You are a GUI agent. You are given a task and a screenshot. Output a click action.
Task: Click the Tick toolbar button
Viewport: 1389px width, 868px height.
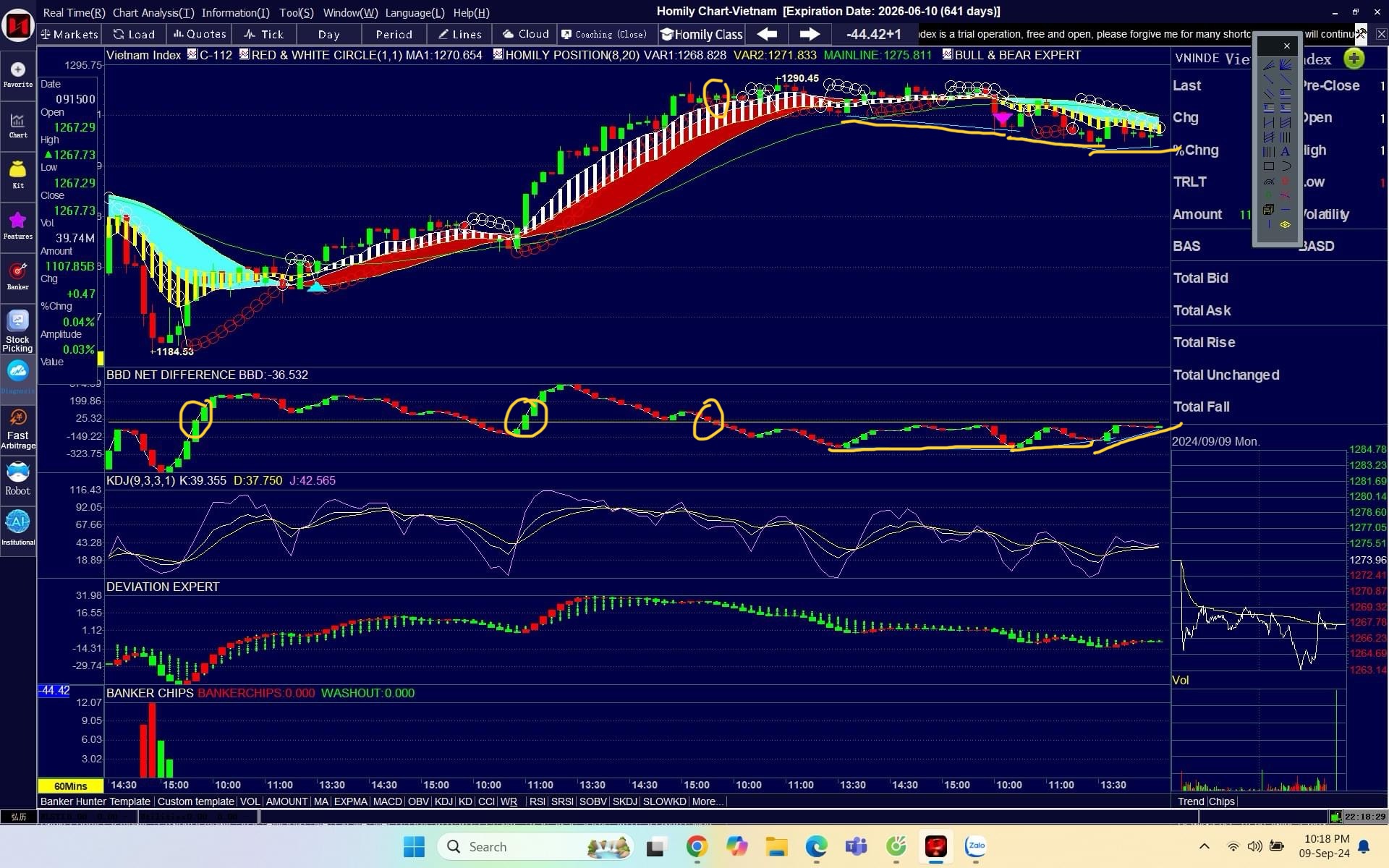click(x=264, y=34)
